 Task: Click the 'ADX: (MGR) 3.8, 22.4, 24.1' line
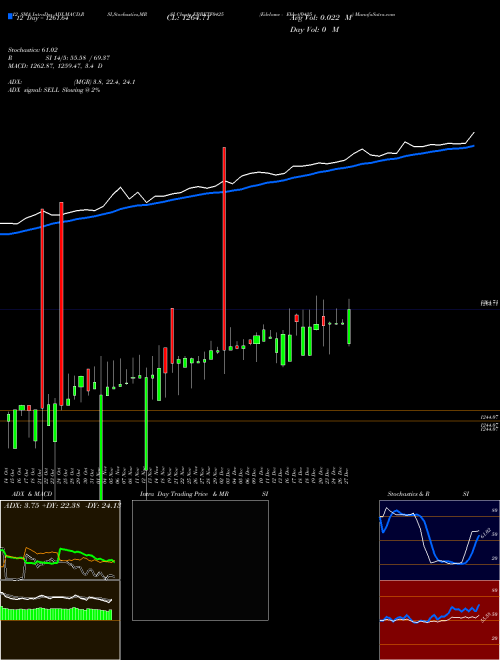coord(72,82)
